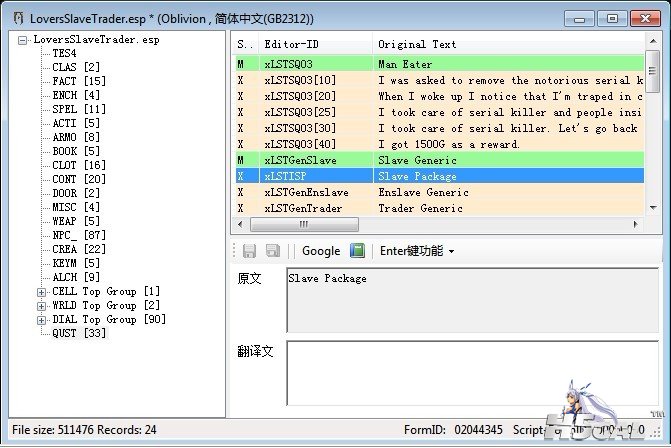Select the xLSTGenSlave row
This screenshot has height=448, width=671.
click(300, 160)
